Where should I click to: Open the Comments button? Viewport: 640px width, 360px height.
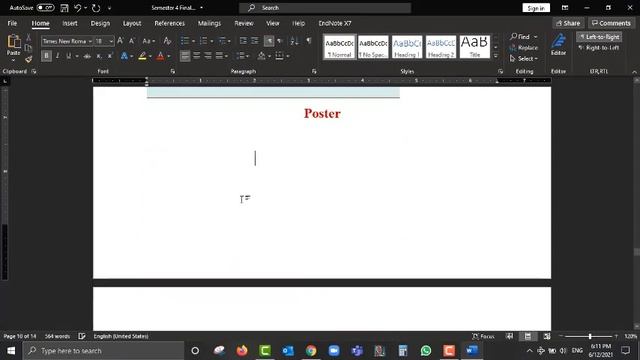coord(611,23)
